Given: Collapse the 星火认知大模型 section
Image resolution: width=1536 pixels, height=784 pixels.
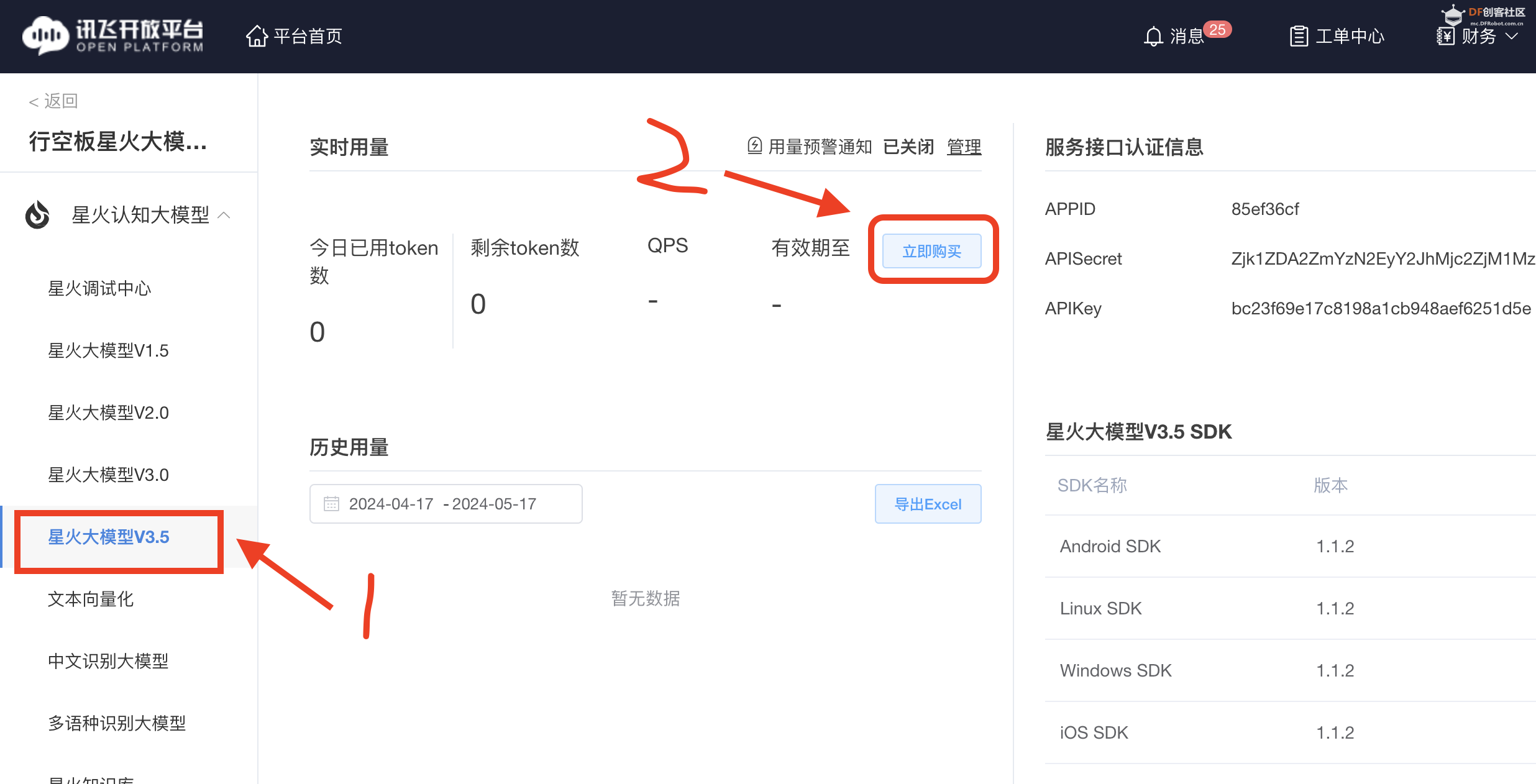Looking at the screenshot, I should coord(224,215).
